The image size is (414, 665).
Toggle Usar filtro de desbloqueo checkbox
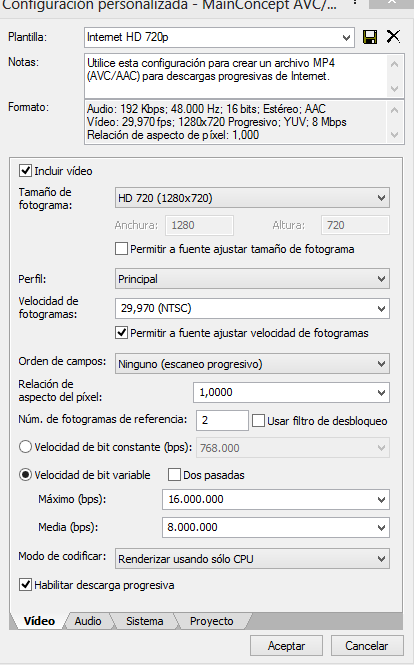coord(258,421)
